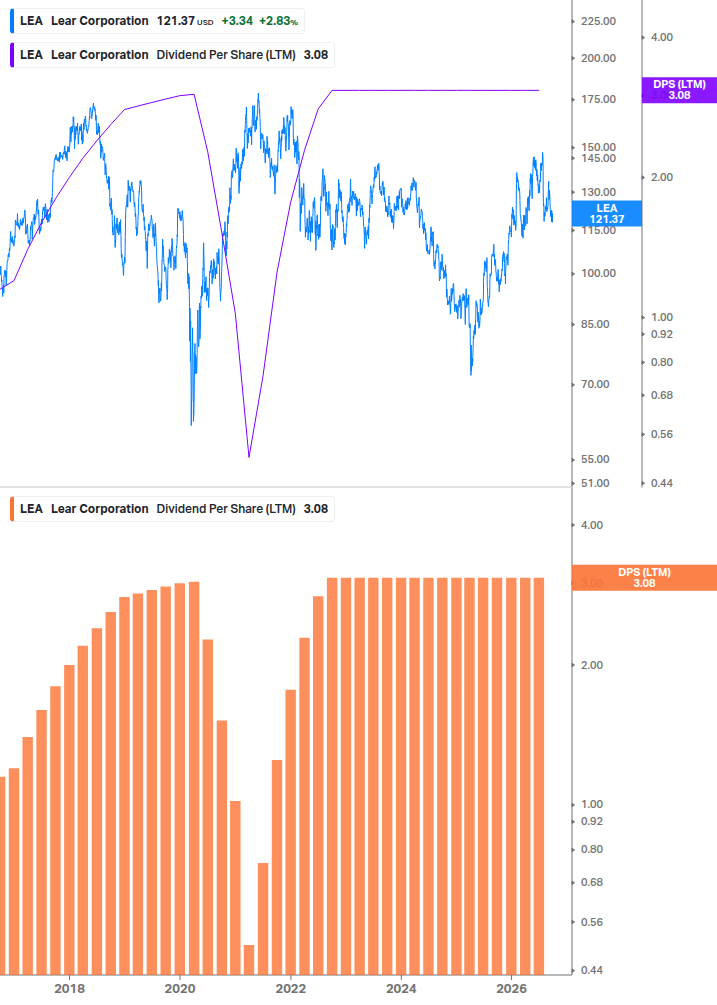Click the 200.00 price axis label
This screenshot has height=1005, width=717.
598,58
